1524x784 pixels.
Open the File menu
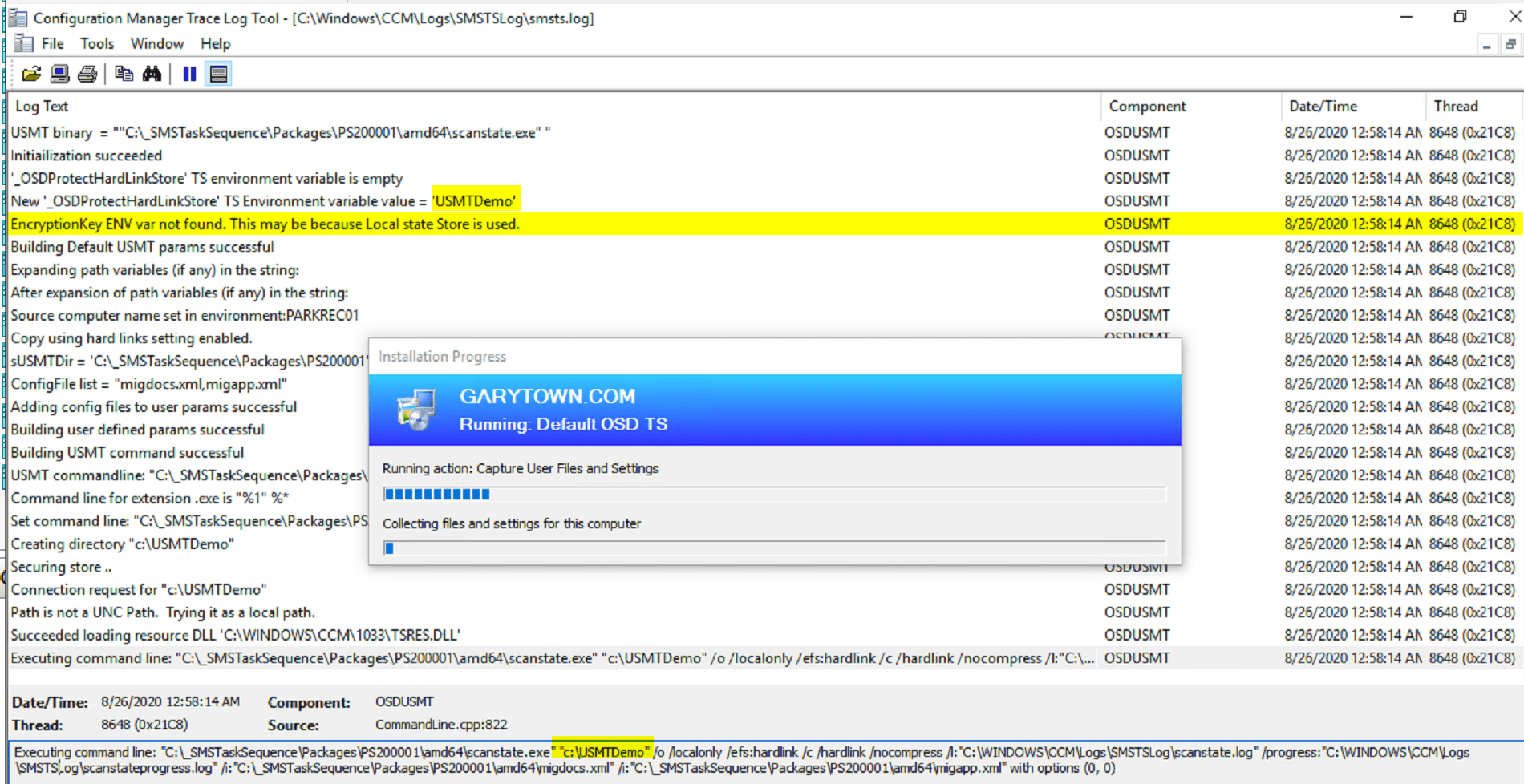click(x=52, y=44)
